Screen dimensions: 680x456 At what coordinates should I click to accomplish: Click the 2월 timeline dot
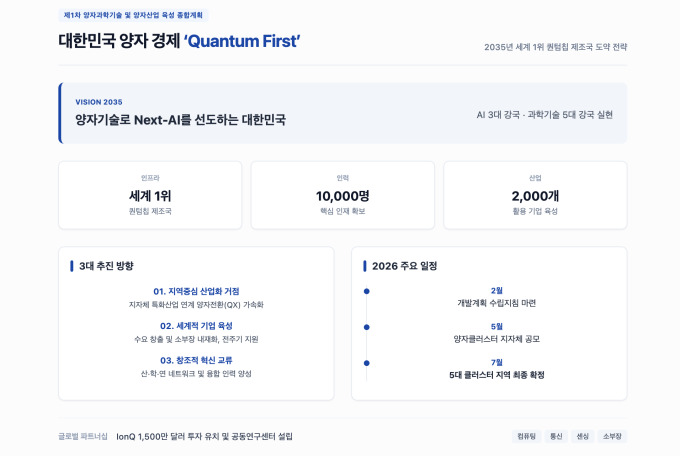click(x=367, y=291)
